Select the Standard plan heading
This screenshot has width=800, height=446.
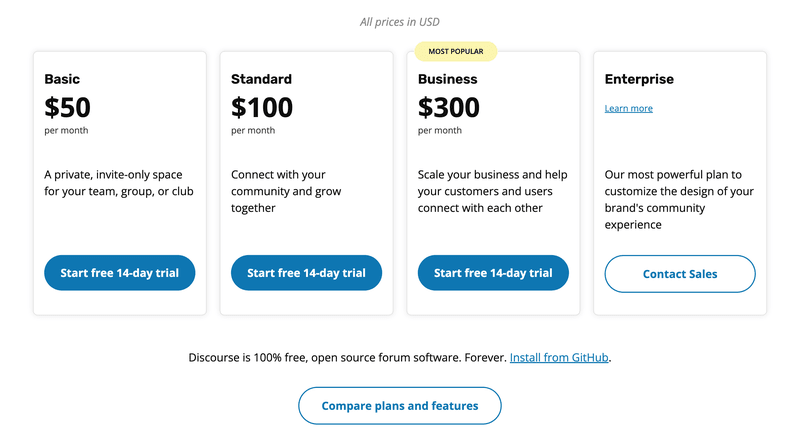coord(261,79)
